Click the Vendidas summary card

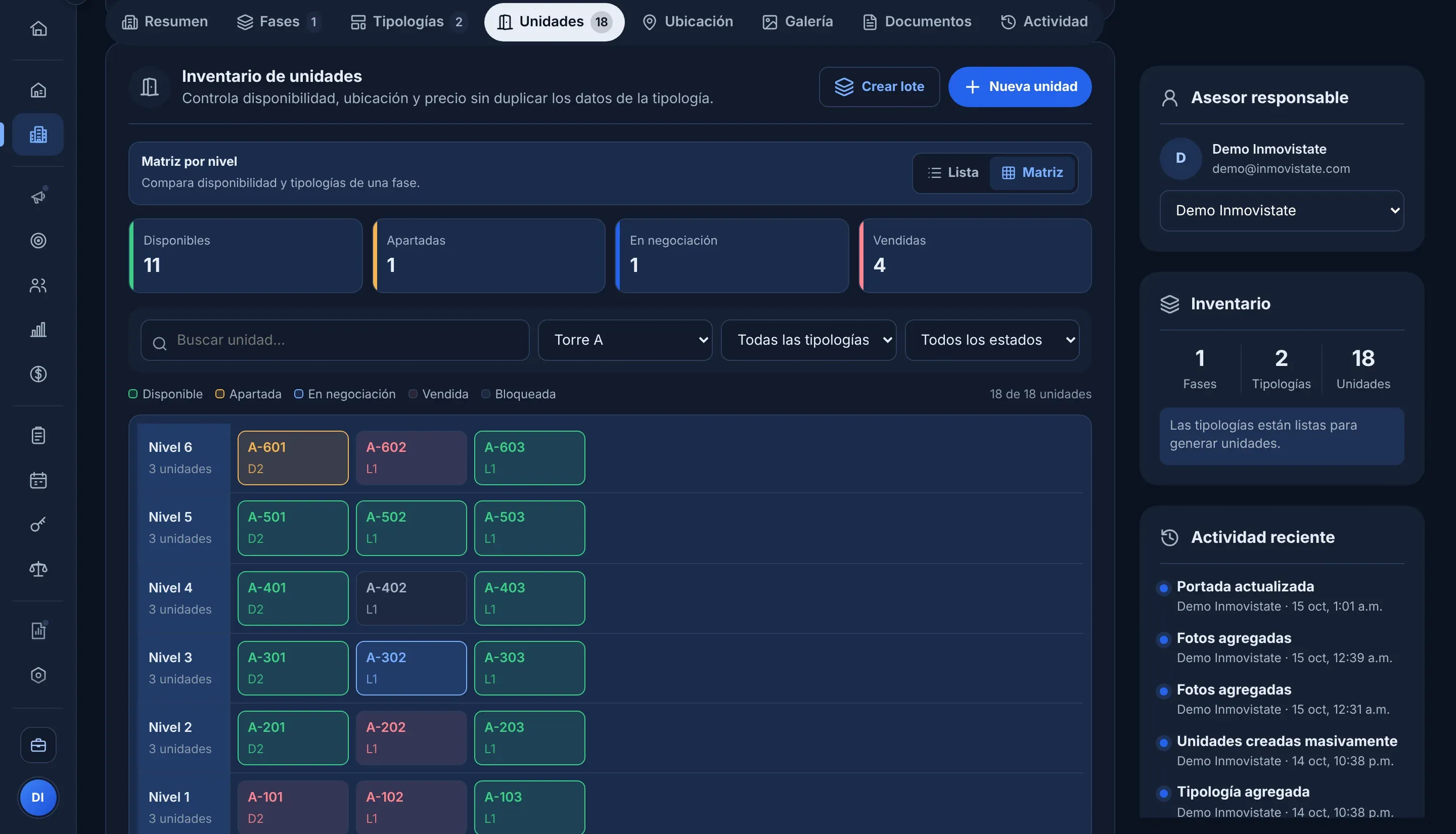coord(975,256)
